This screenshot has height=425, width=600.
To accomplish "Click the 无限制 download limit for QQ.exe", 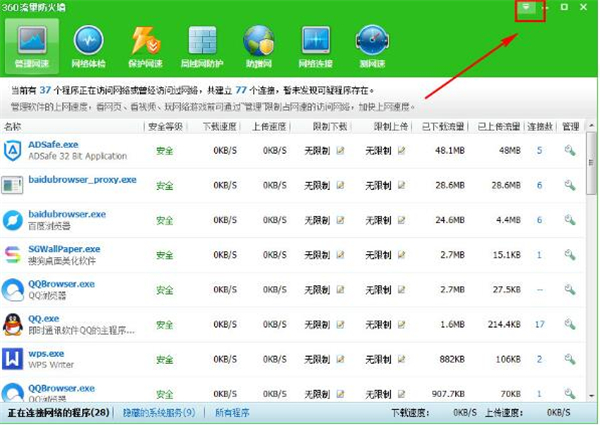I will pyautogui.click(x=317, y=324).
